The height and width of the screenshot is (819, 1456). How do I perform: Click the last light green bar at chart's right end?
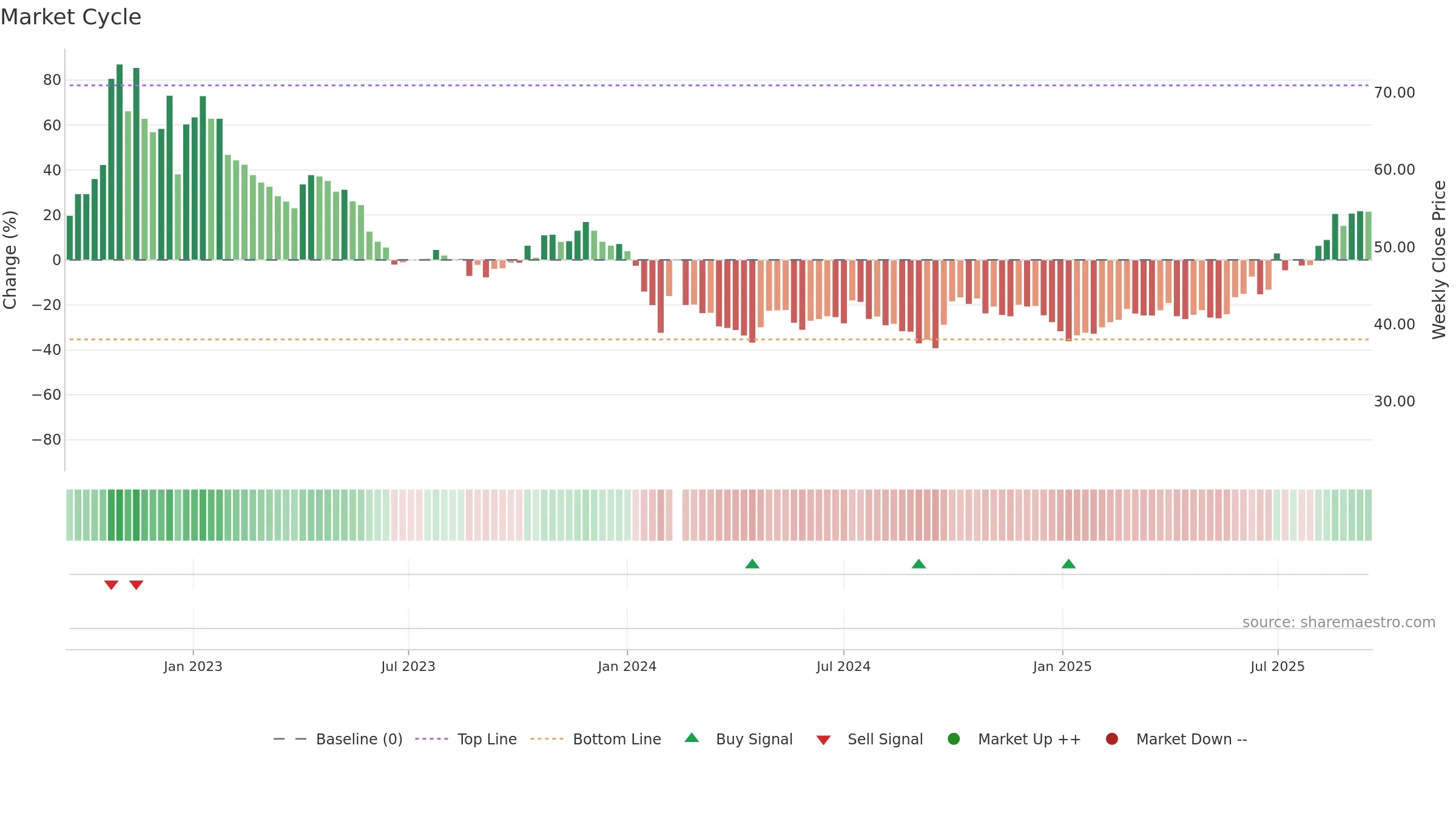[x=1369, y=235]
